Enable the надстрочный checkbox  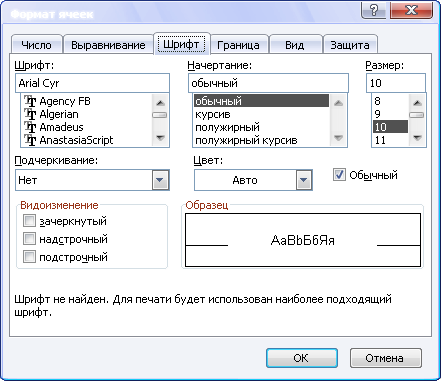[29, 238]
